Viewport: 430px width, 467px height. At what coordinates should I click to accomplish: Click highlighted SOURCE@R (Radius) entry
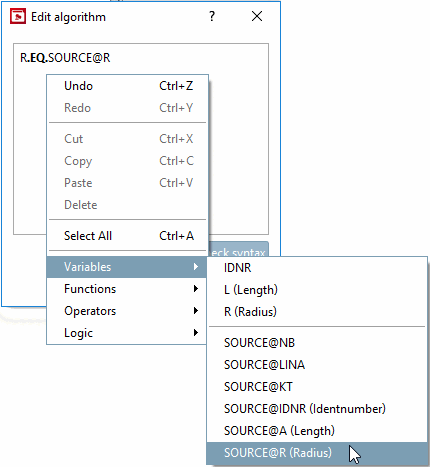(317, 453)
